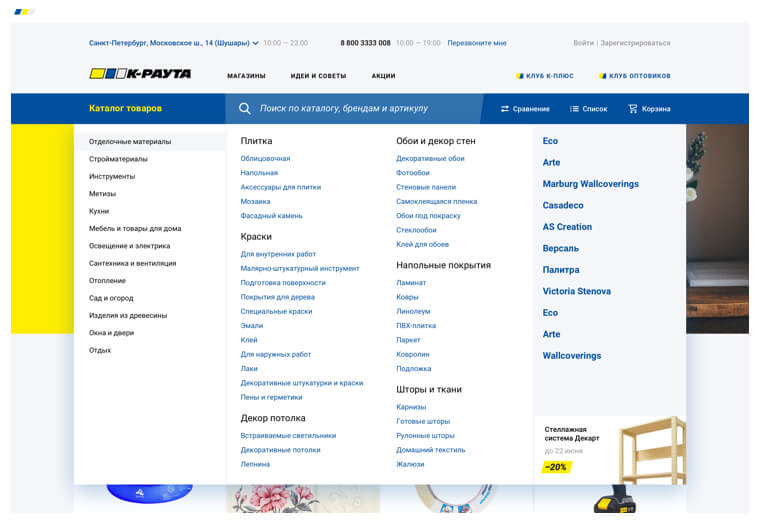
Task: Open the wishlist (Список) icon
Action: pyautogui.click(x=574, y=109)
